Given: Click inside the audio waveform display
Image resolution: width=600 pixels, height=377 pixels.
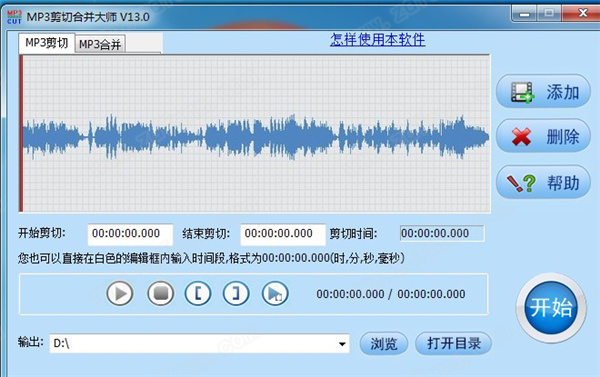Looking at the screenshot, I should pyautogui.click(x=255, y=133).
